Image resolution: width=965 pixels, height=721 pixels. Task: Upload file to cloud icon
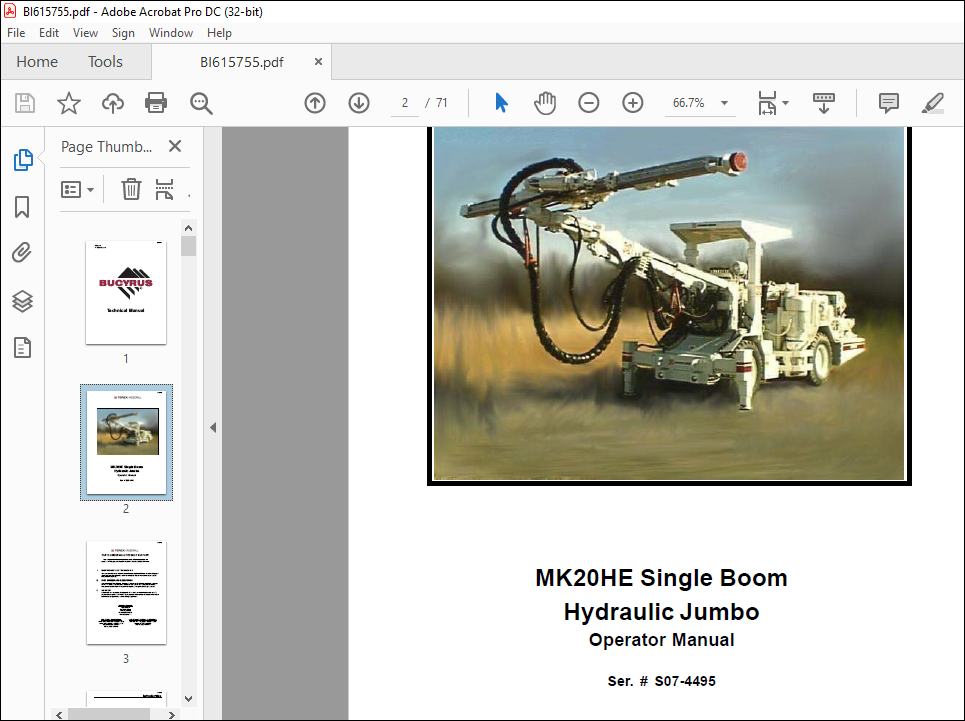pos(113,103)
